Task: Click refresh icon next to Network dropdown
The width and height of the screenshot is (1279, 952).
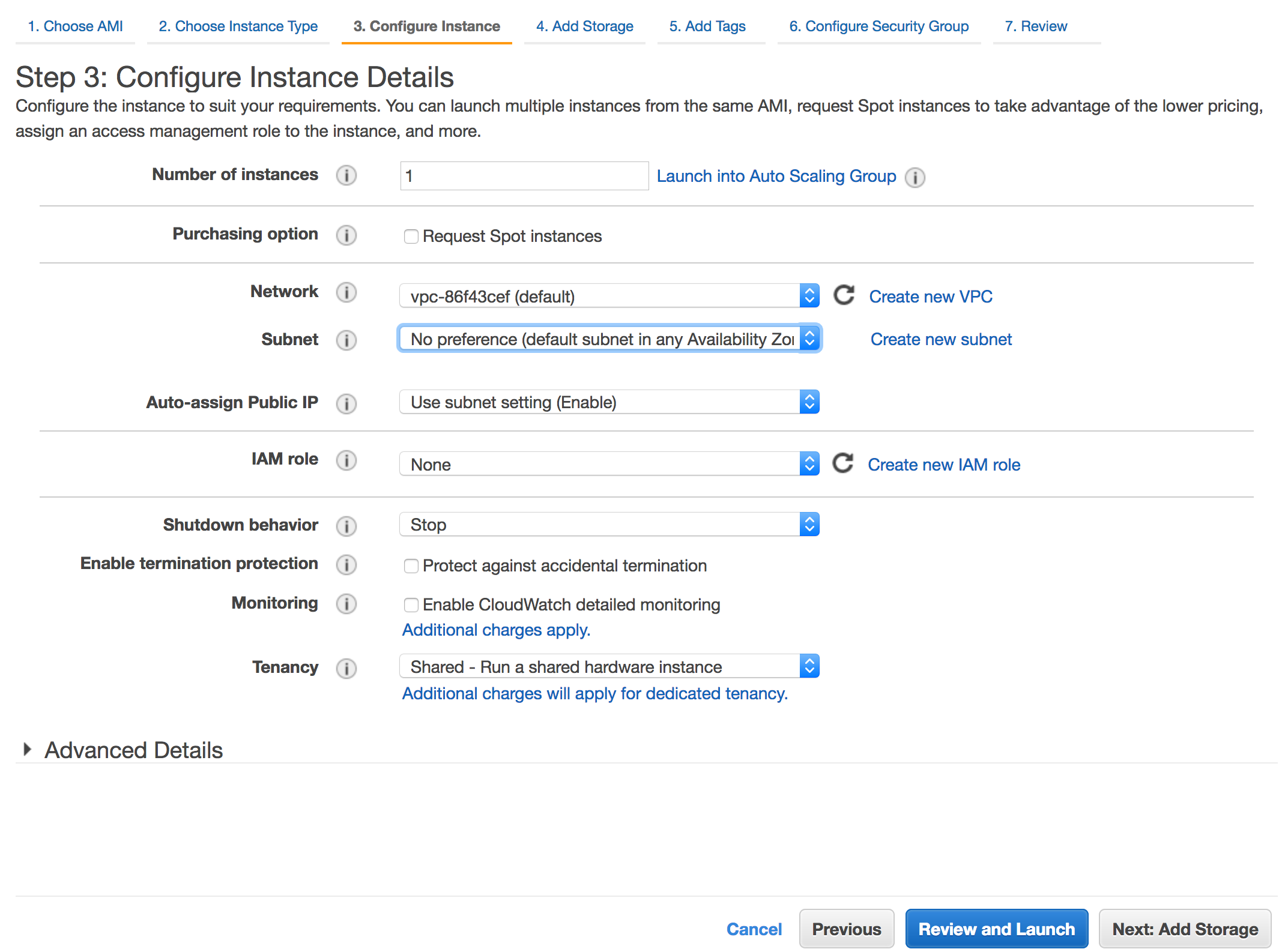Action: [x=844, y=295]
